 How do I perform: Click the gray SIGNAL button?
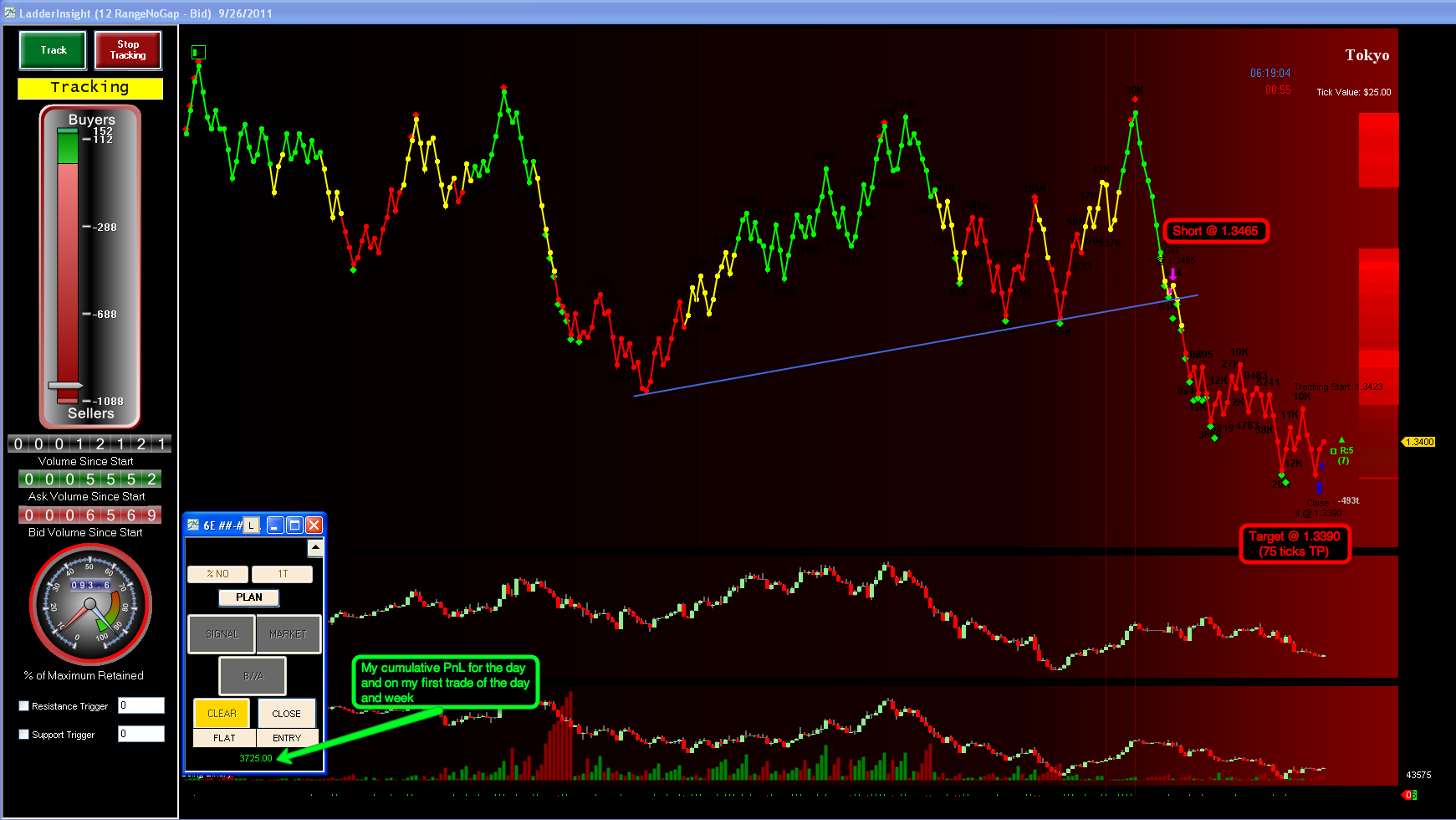point(222,634)
